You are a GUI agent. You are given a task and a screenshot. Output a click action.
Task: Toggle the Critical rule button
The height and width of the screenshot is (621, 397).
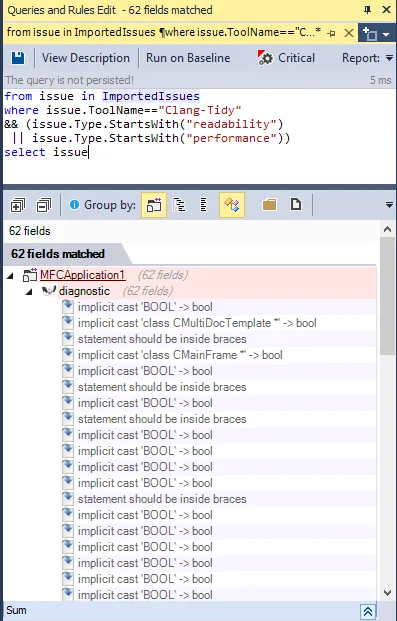pyautogui.click(x=286, y=58)
